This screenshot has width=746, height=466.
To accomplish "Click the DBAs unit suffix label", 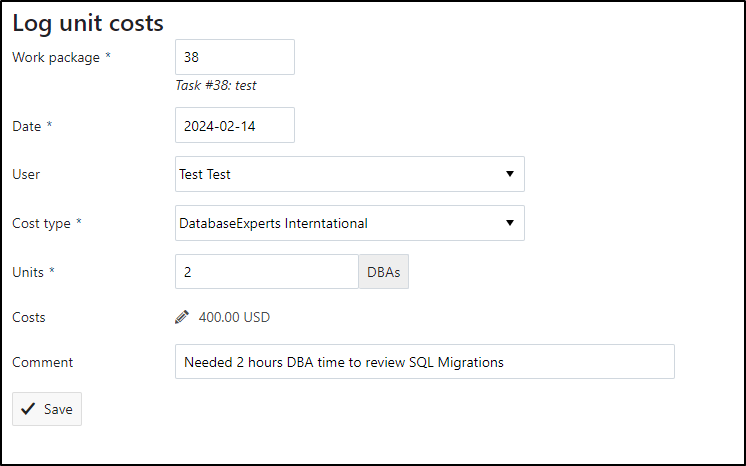I will [x=383, y=272].
